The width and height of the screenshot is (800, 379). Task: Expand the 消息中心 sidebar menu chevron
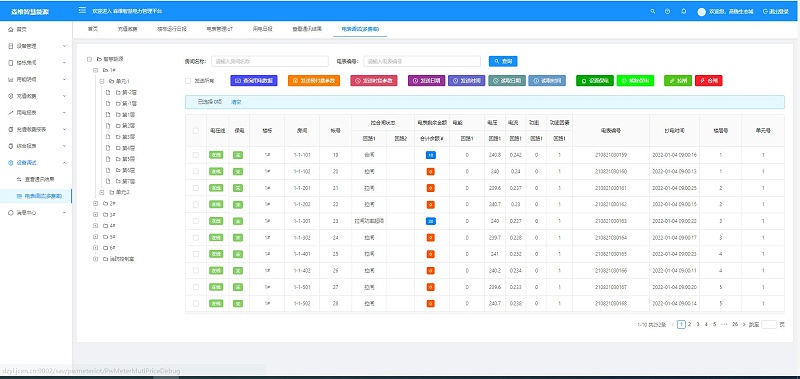click(64, 213)
